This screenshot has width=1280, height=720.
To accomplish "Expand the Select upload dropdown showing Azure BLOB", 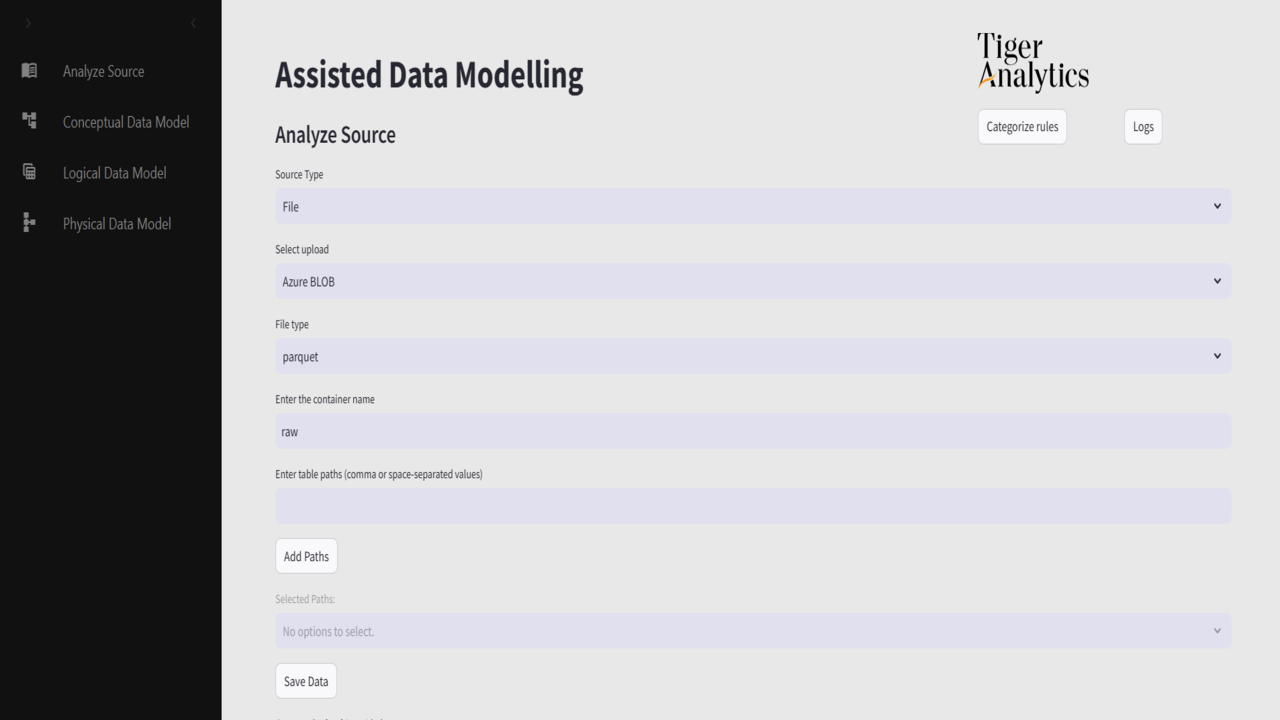I will (x=752, y=281).
